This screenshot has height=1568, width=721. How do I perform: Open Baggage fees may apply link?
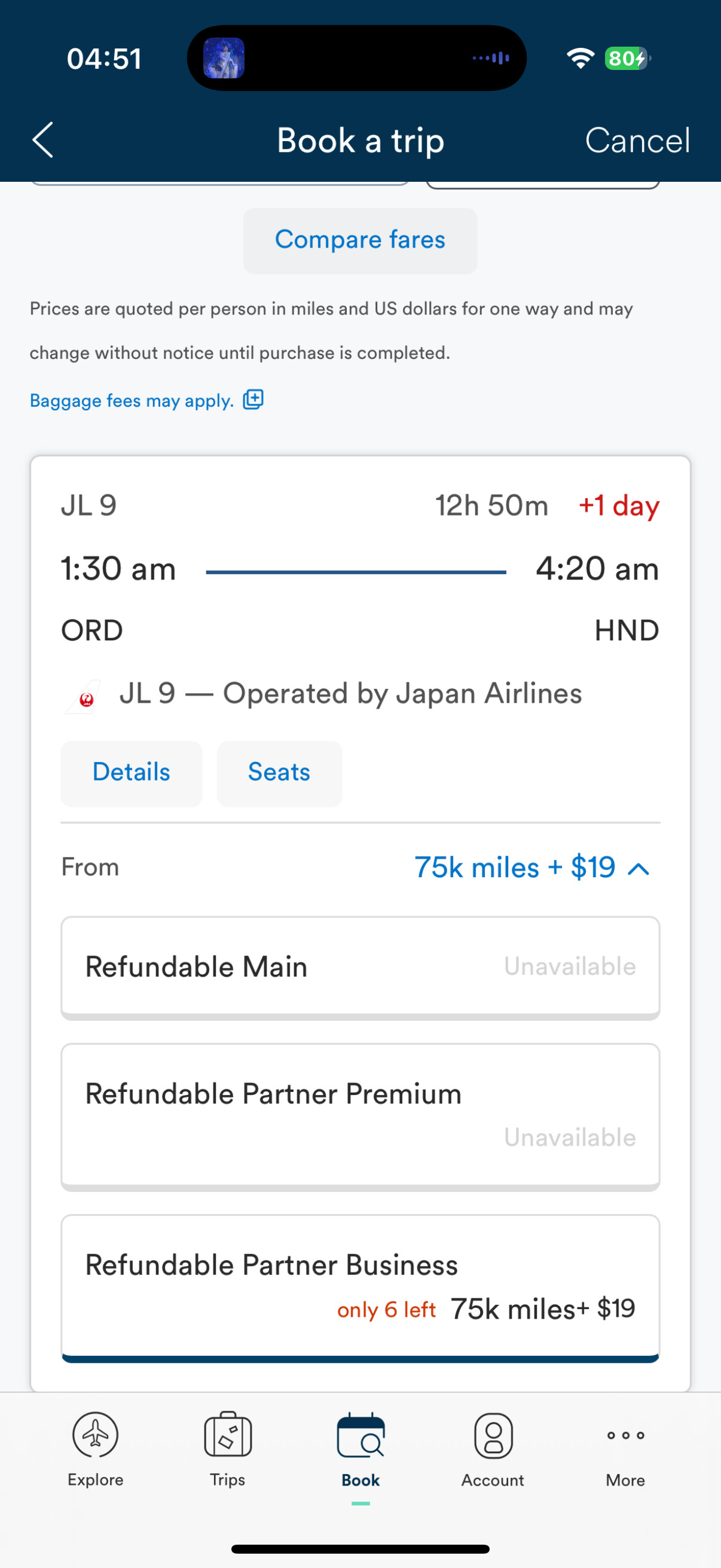(x=132, y=401)
